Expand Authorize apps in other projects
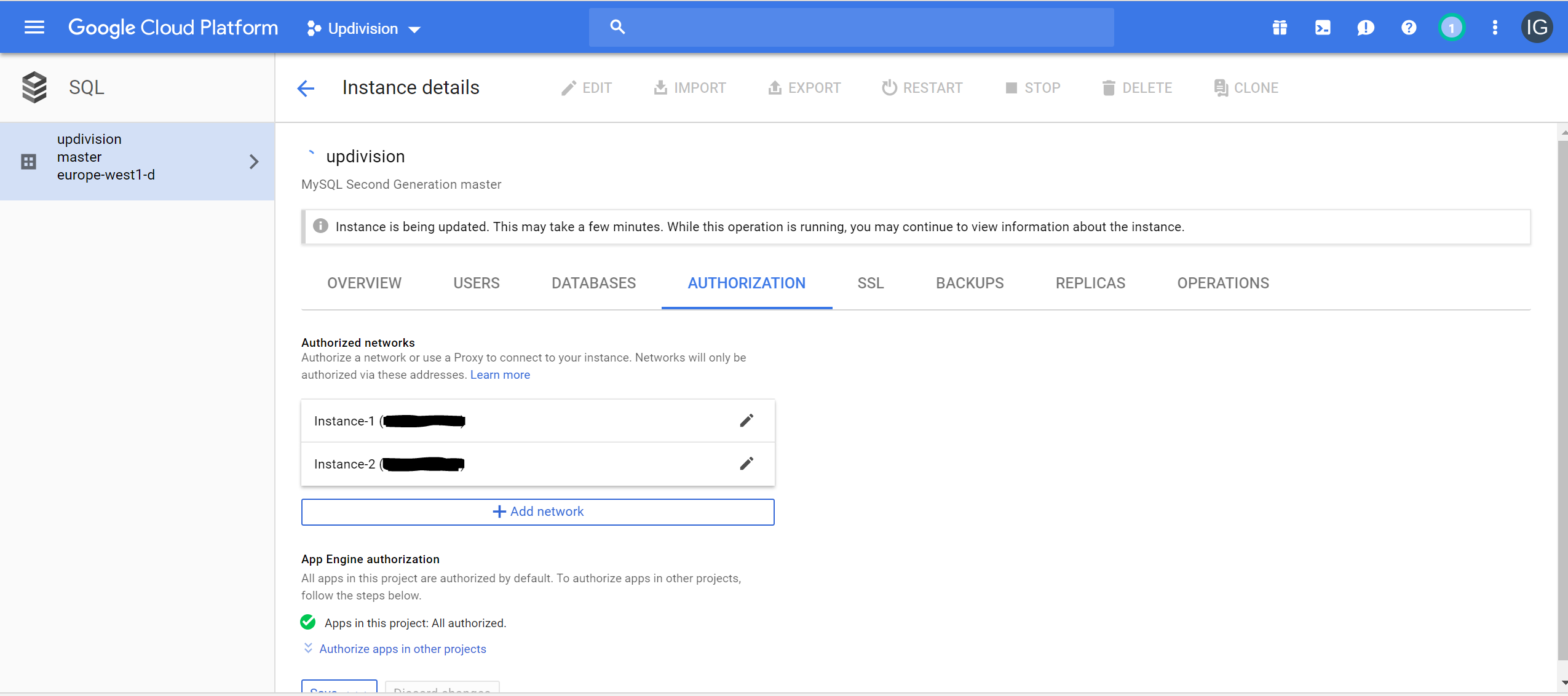Viewport: 1568px width, 696px height. [402, 649]
